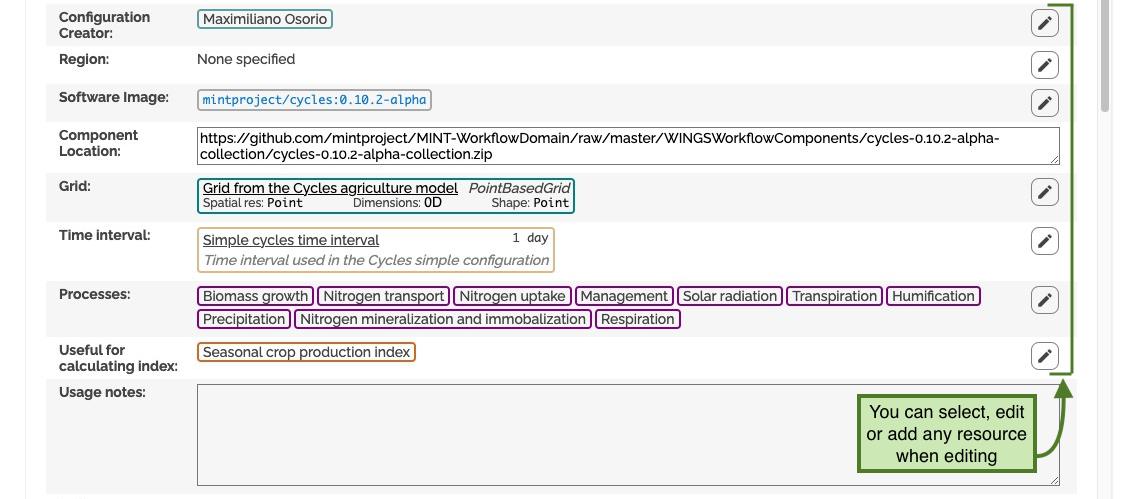Viewport: 1138px width, 499px height.
Task: Click the mintproject/cycles:0.10.2-alpha image tag
Action: 314,100
